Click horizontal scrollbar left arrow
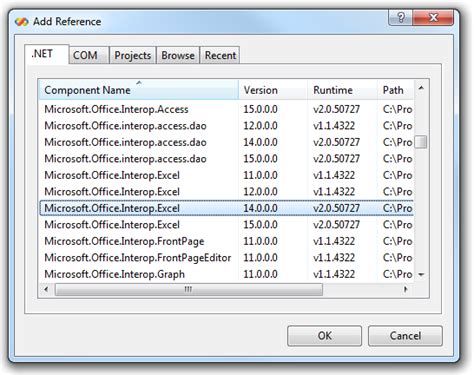The image size is (474, 375). [46, 289]
